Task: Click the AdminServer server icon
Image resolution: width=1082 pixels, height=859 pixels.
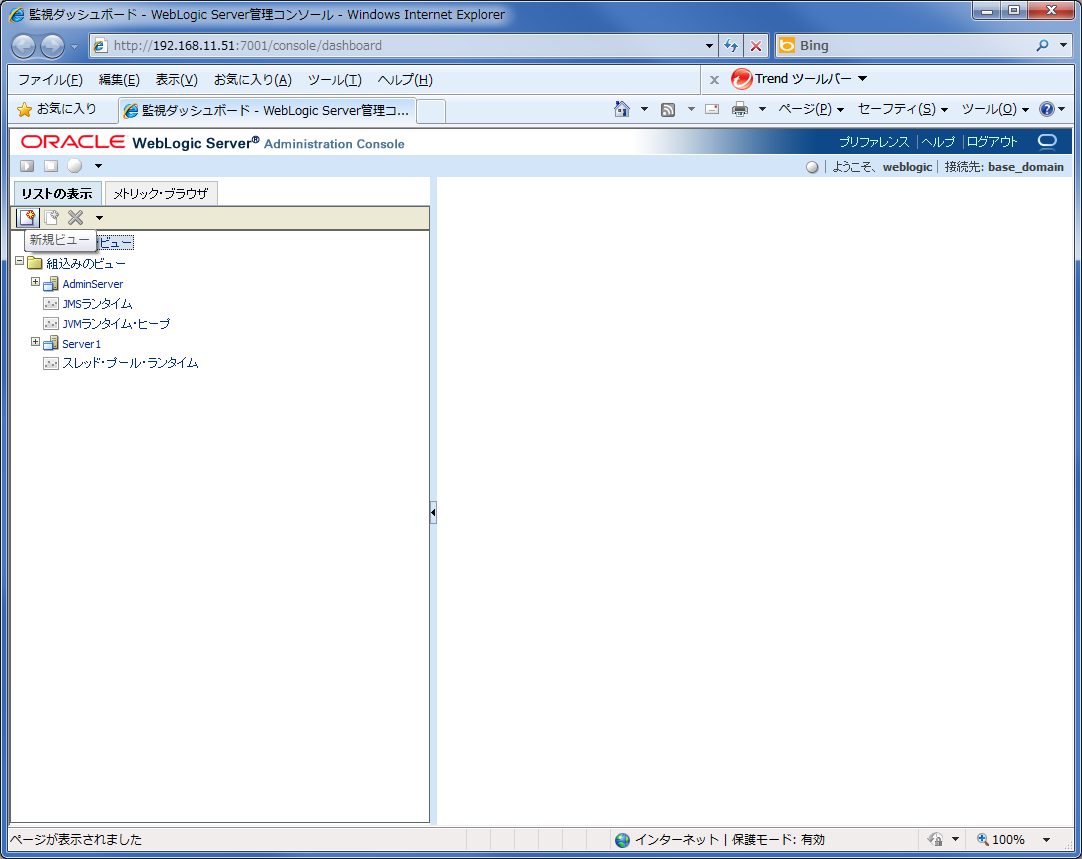Action: point(51,284)
